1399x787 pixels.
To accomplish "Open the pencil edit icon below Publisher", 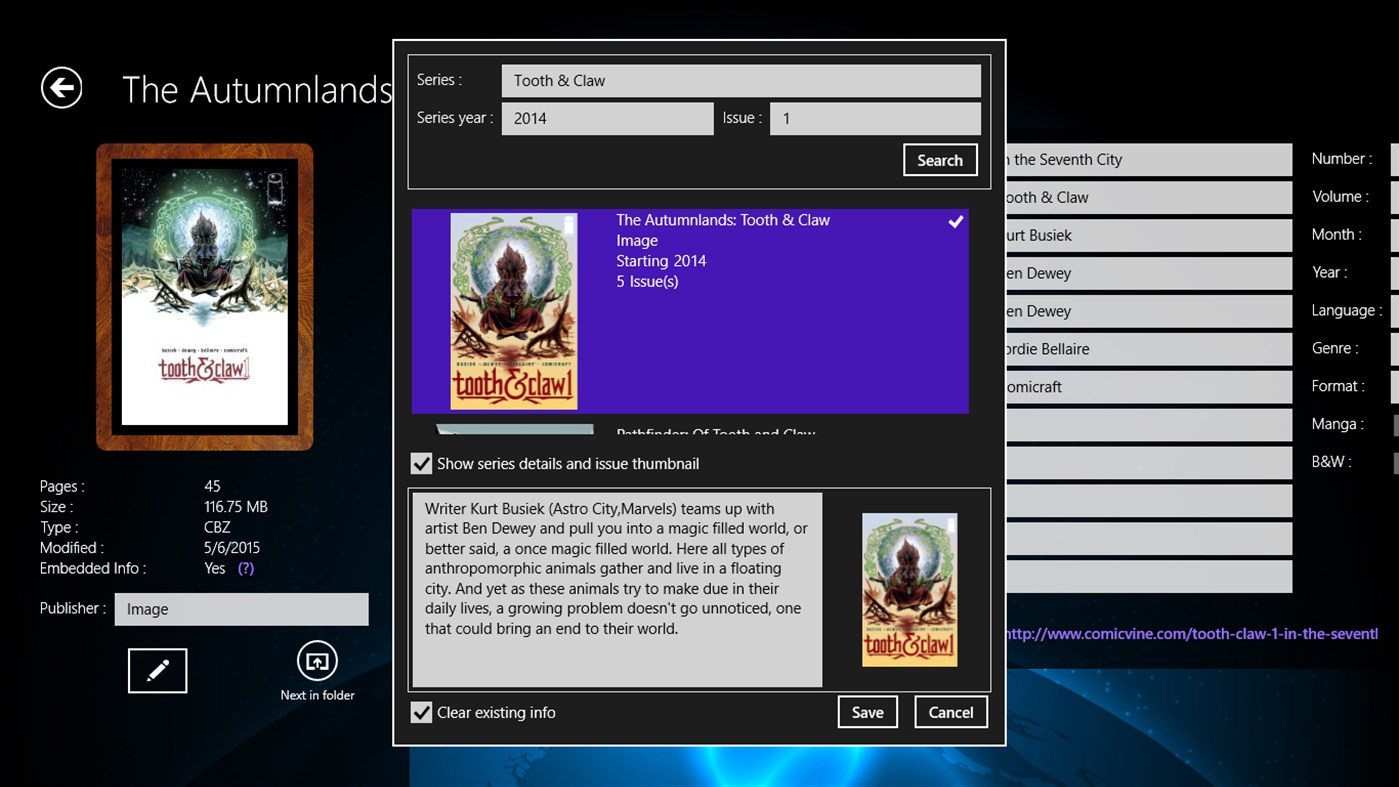I will point(157,670).
